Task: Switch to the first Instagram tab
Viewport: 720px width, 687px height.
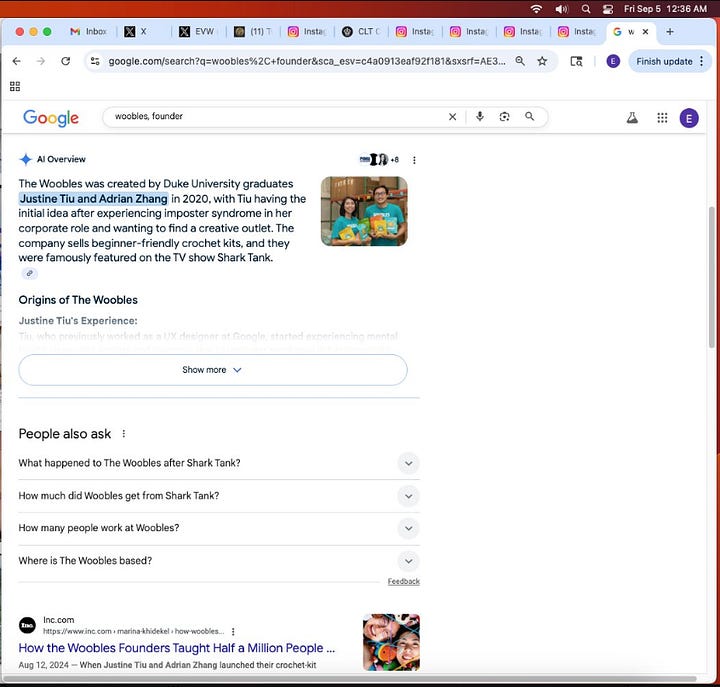Action: (306, 32)
